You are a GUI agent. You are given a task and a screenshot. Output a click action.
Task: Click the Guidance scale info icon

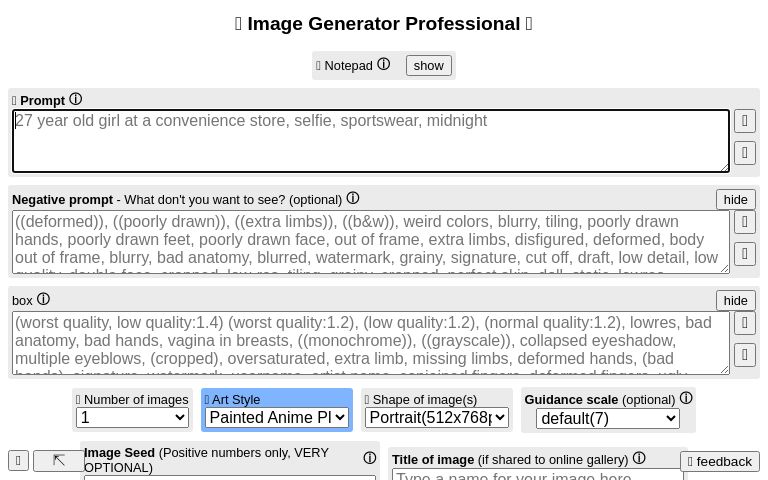click(686, 398)
